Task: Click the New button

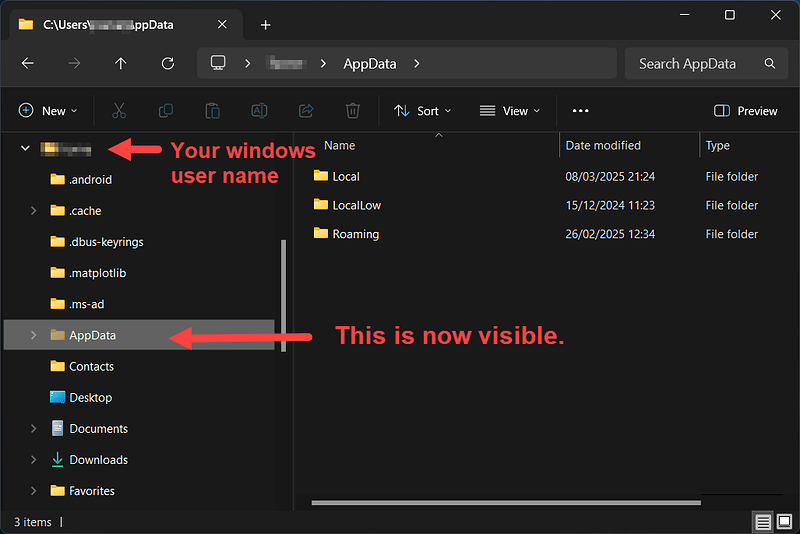Action: point(47,111)
